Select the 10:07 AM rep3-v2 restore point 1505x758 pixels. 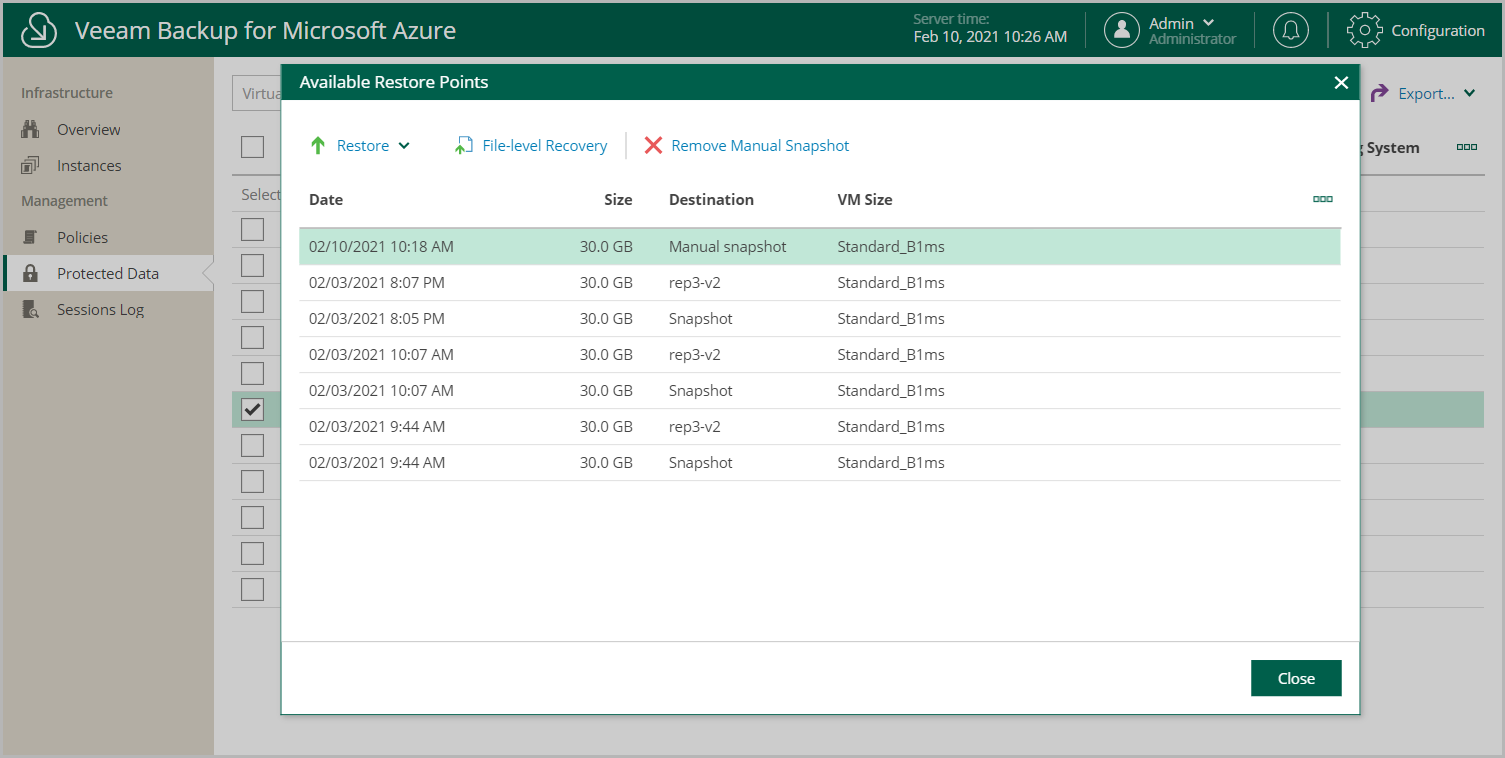click(x=820, y=354)
